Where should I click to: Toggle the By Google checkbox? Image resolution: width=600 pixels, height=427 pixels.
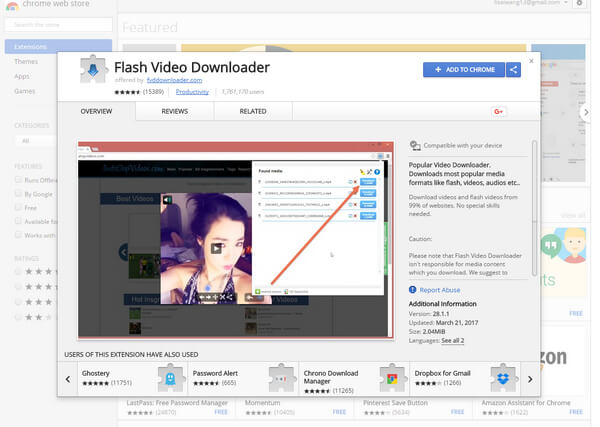(x=18, y=194)
